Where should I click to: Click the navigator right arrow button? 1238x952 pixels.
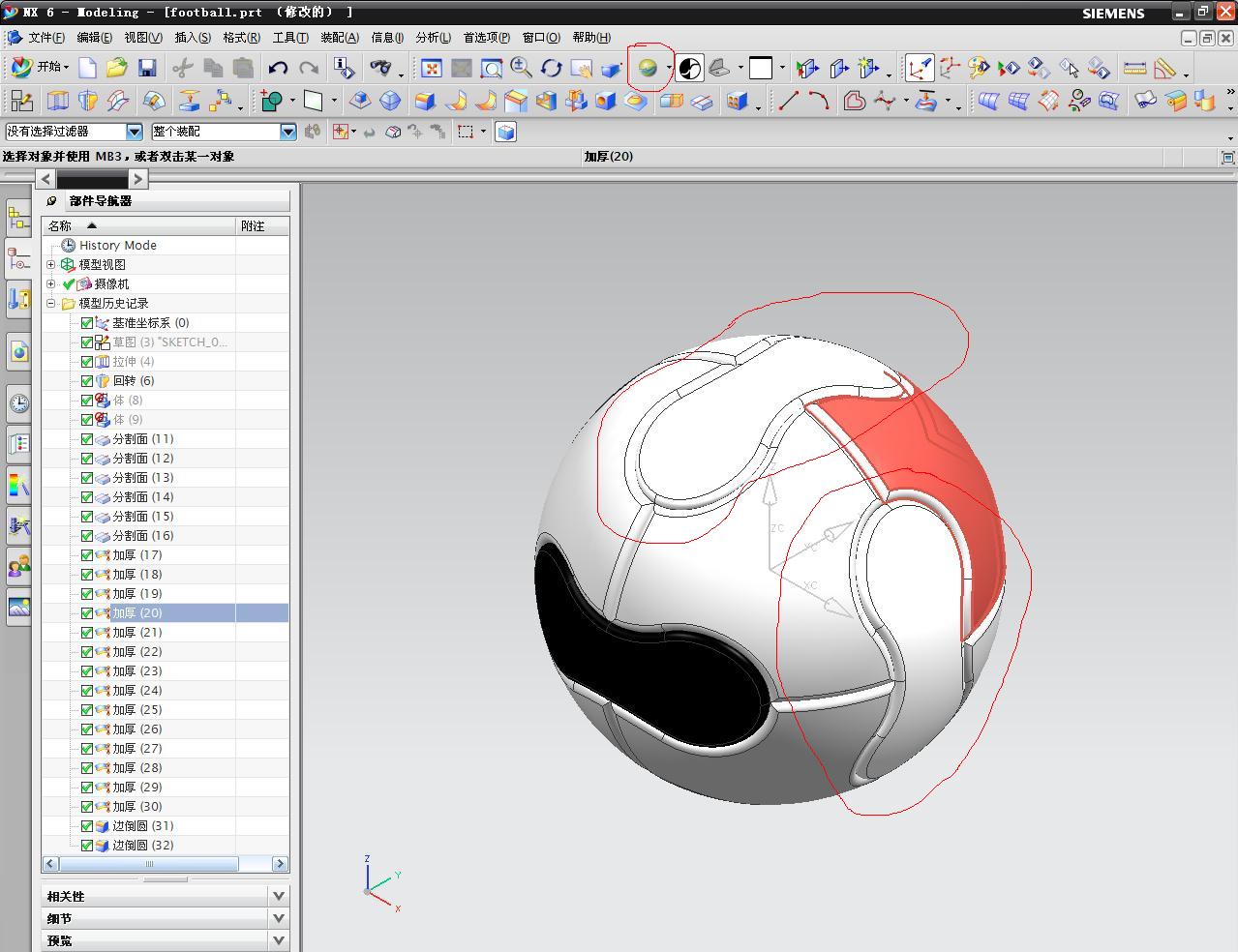[138, 178]
